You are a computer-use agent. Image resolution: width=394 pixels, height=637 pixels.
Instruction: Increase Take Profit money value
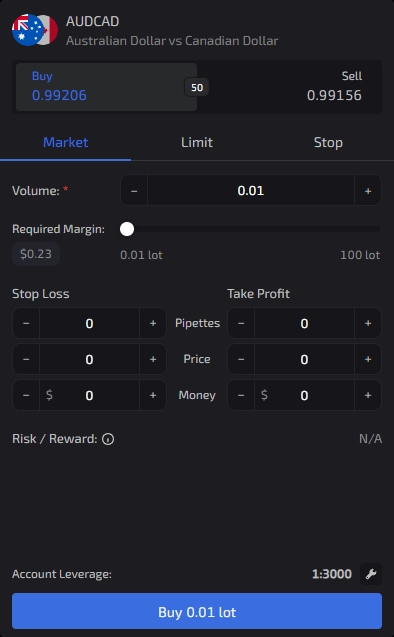point(368,395)
